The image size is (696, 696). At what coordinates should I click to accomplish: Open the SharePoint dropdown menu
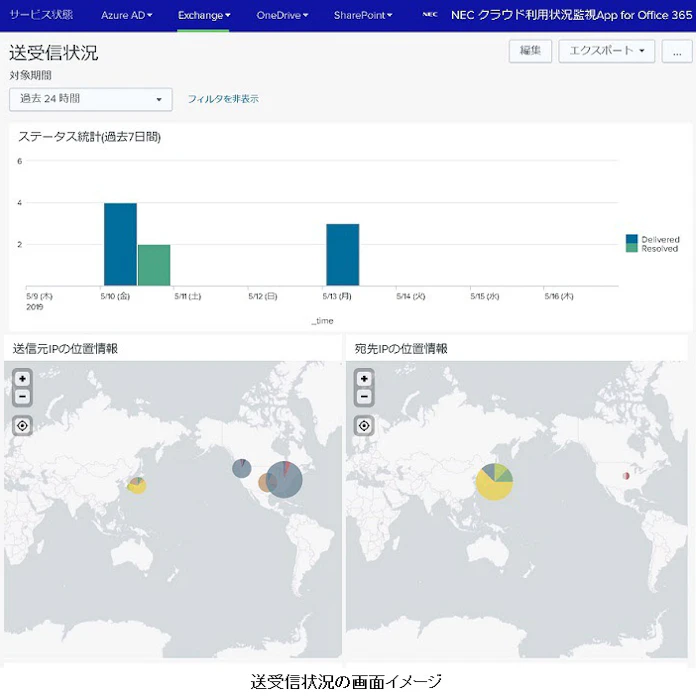[x=363, y=15]
